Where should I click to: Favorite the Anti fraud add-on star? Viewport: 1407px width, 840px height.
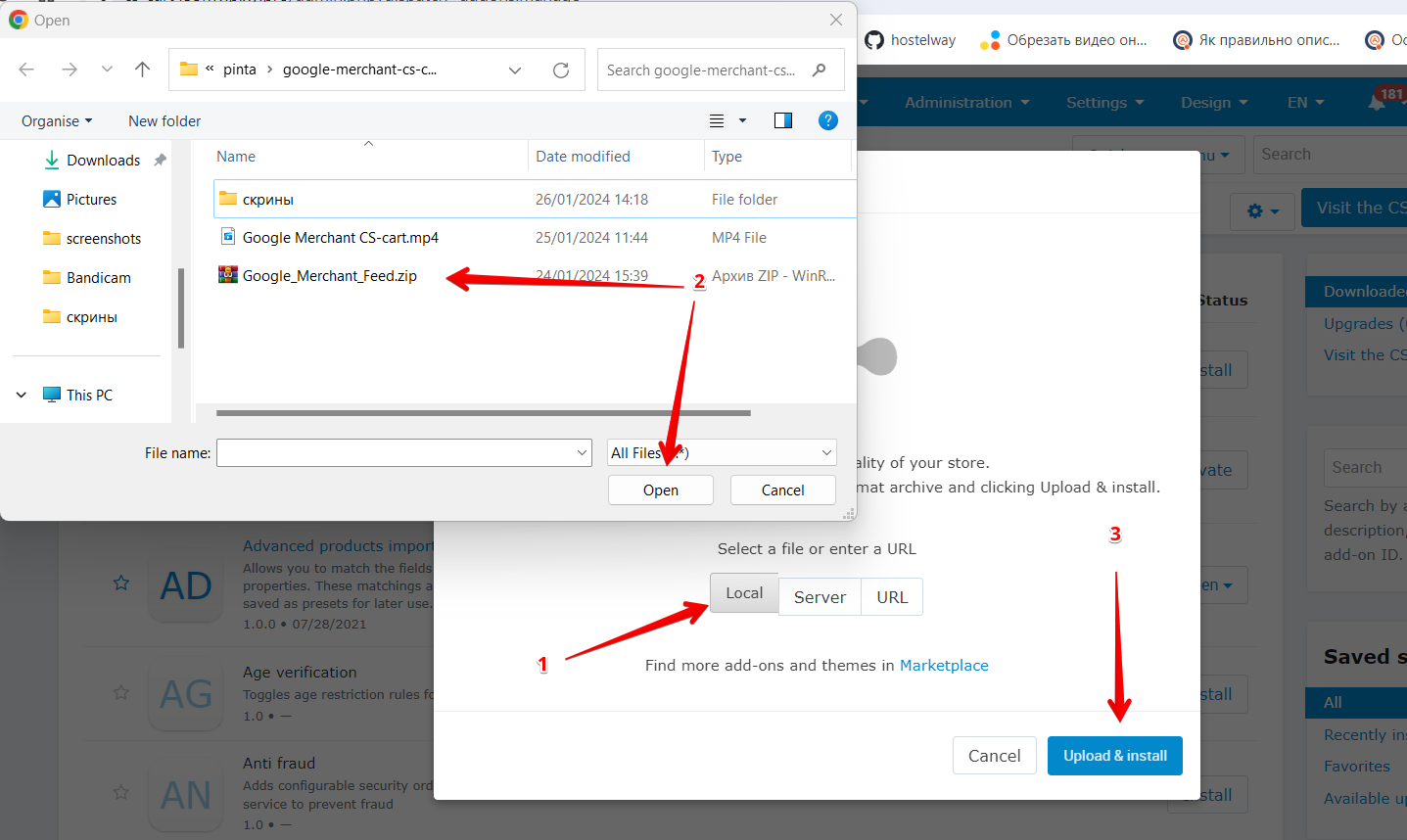click(x=121, y=792)
